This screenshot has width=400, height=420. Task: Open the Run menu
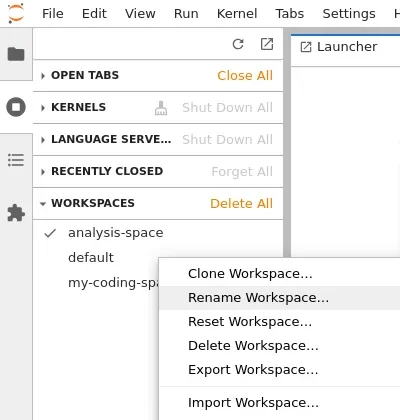pos(186,14)
